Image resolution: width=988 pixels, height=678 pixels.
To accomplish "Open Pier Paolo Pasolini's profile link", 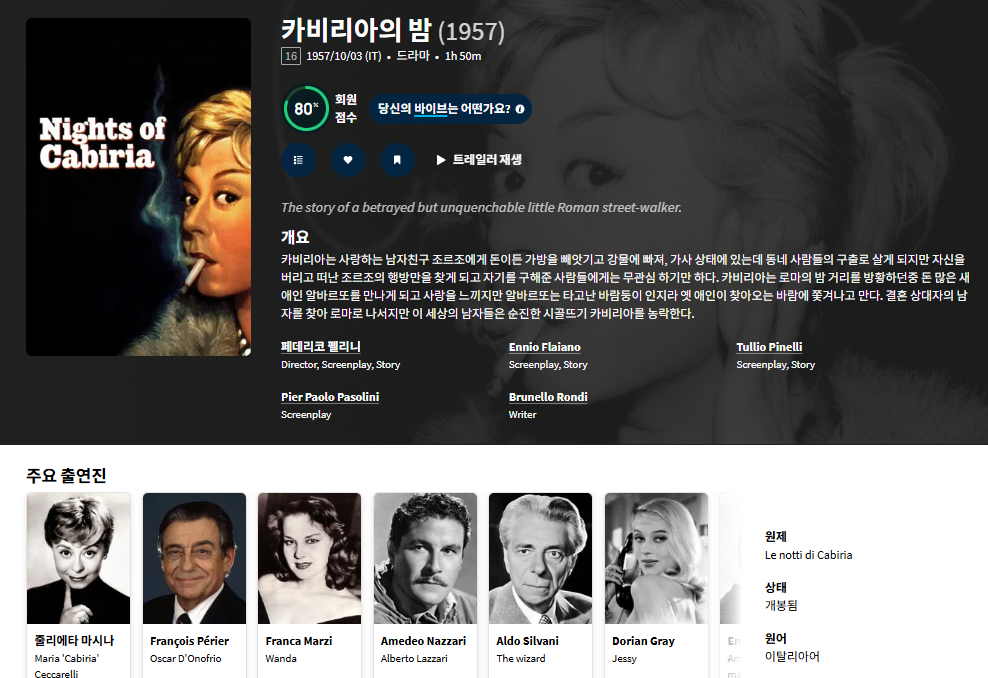I will (330, 397).
